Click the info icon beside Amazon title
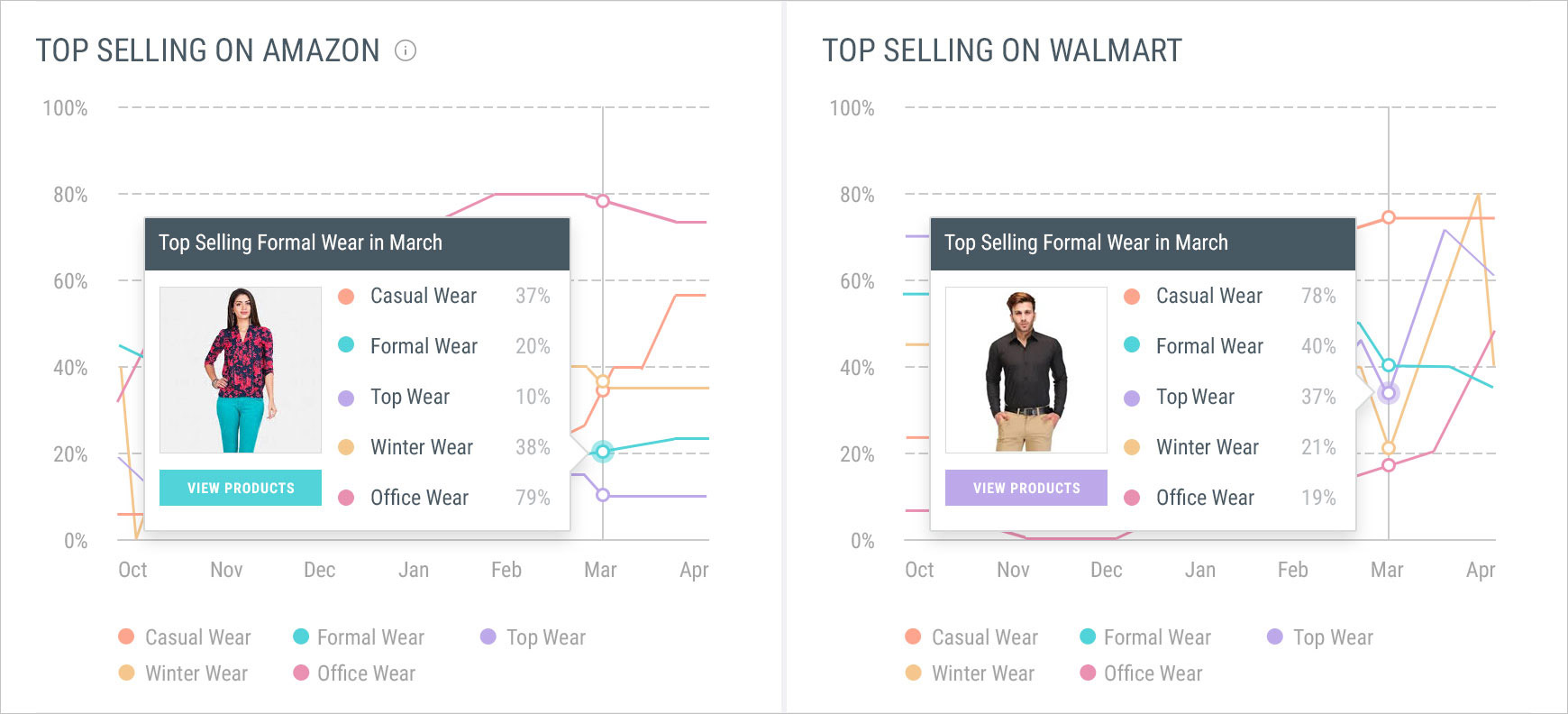The width and height of the screenshot is (1568, 714). [406, 50]
